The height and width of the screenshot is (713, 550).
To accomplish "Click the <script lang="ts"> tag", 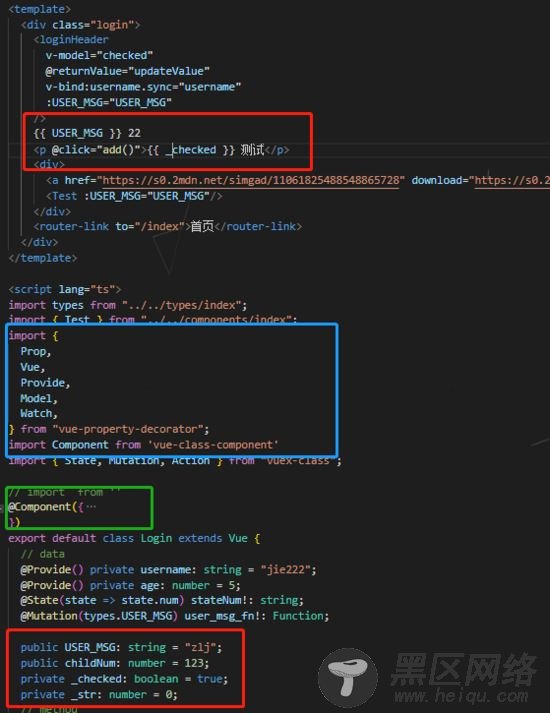I will [65, 290].
